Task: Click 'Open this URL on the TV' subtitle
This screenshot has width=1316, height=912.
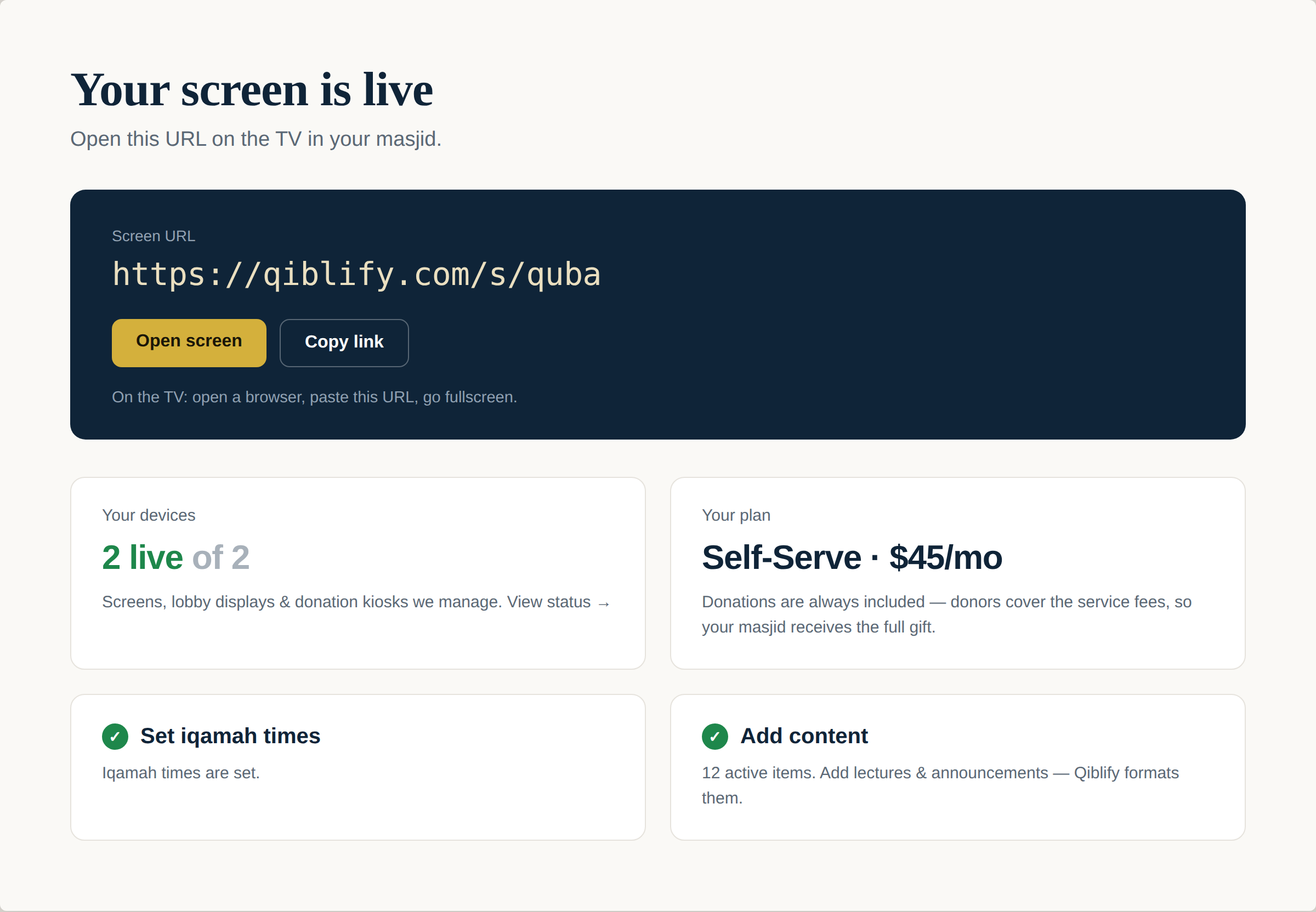Action: (256, 139)
